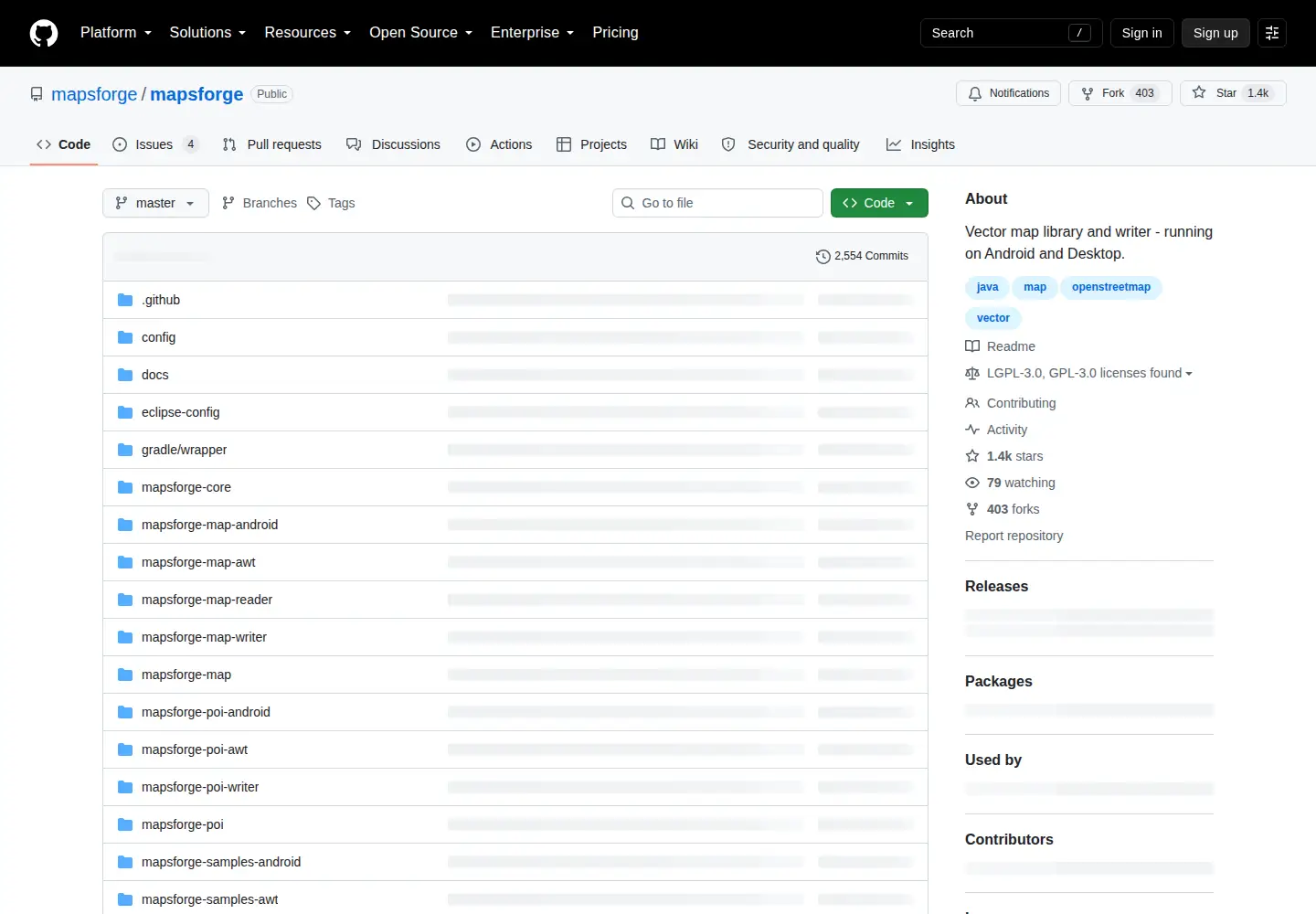Open the command palette icon next to Sign up
This screenshot has height=914, width=1316.
1272,33
